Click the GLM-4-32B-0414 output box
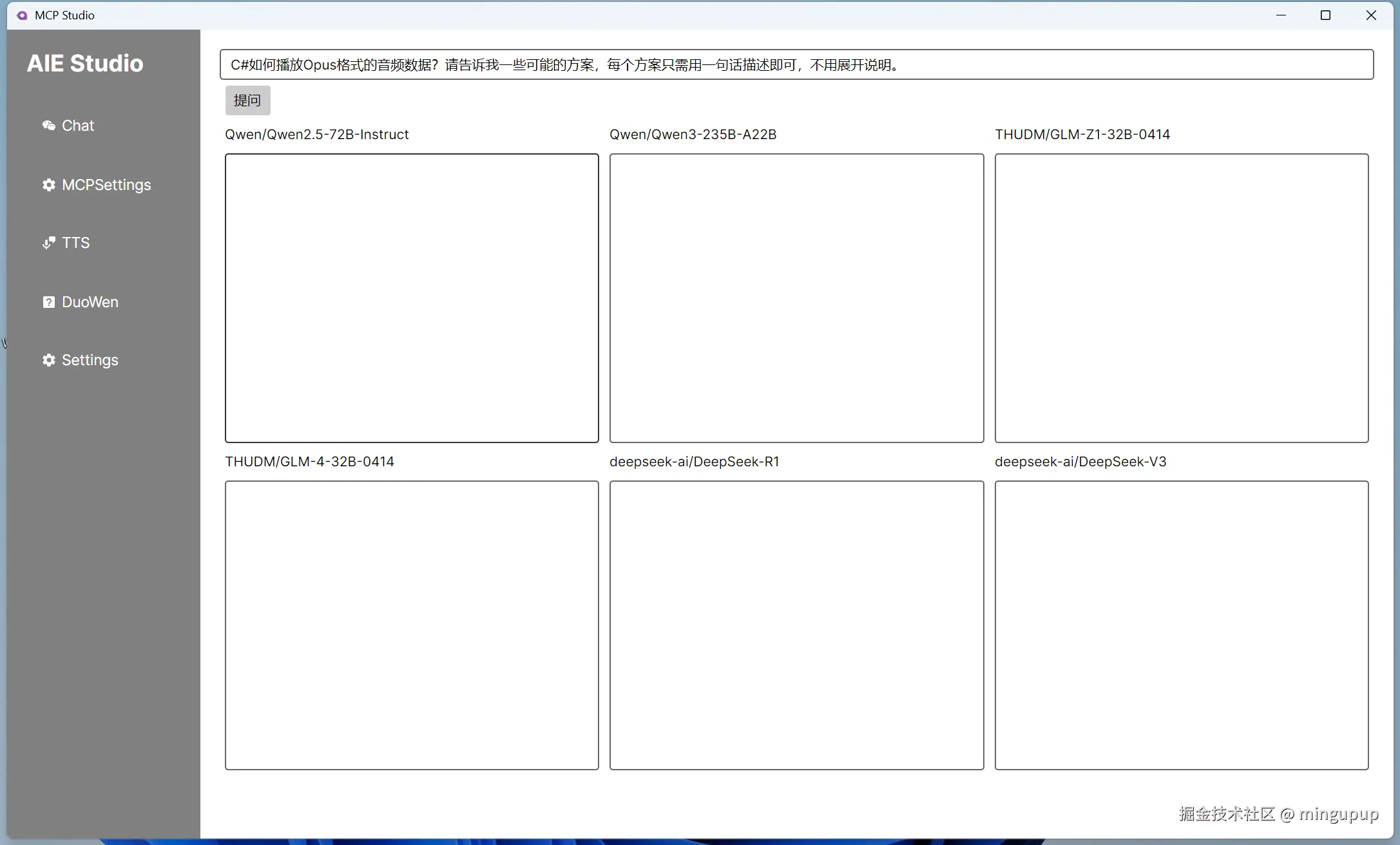Viewport: 1400px width, 845px height. [412, 625]
